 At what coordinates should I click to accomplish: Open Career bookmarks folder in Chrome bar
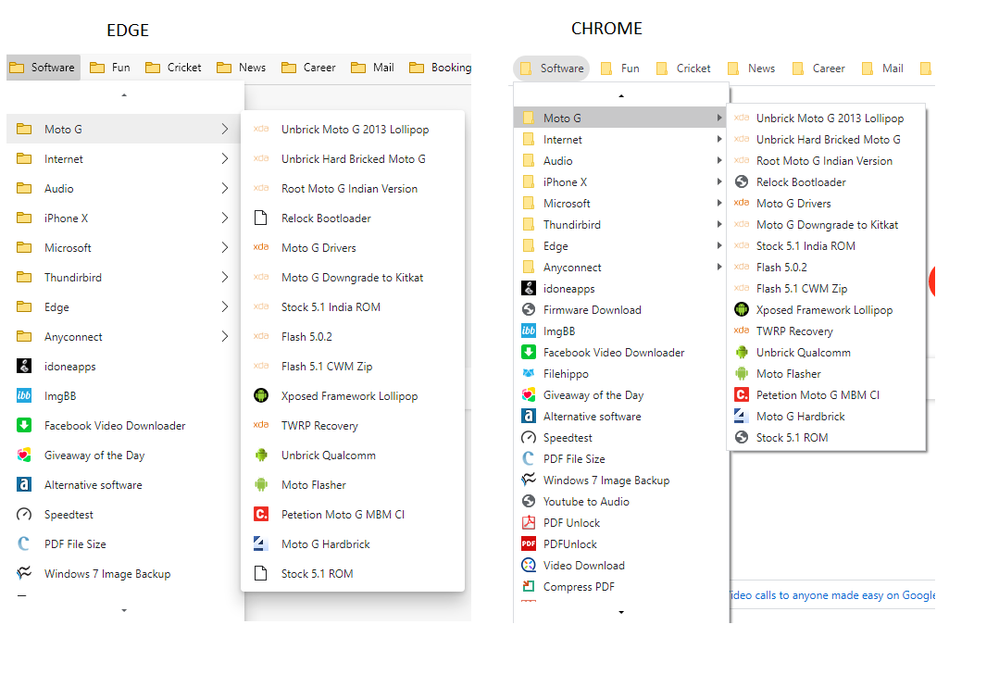(x=819, y=68)
